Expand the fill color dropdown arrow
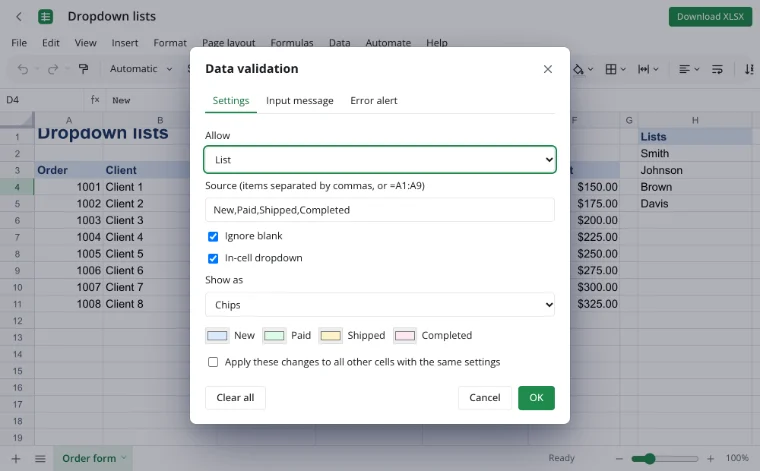This screenshot has width=760, height=471. (590, 69)
